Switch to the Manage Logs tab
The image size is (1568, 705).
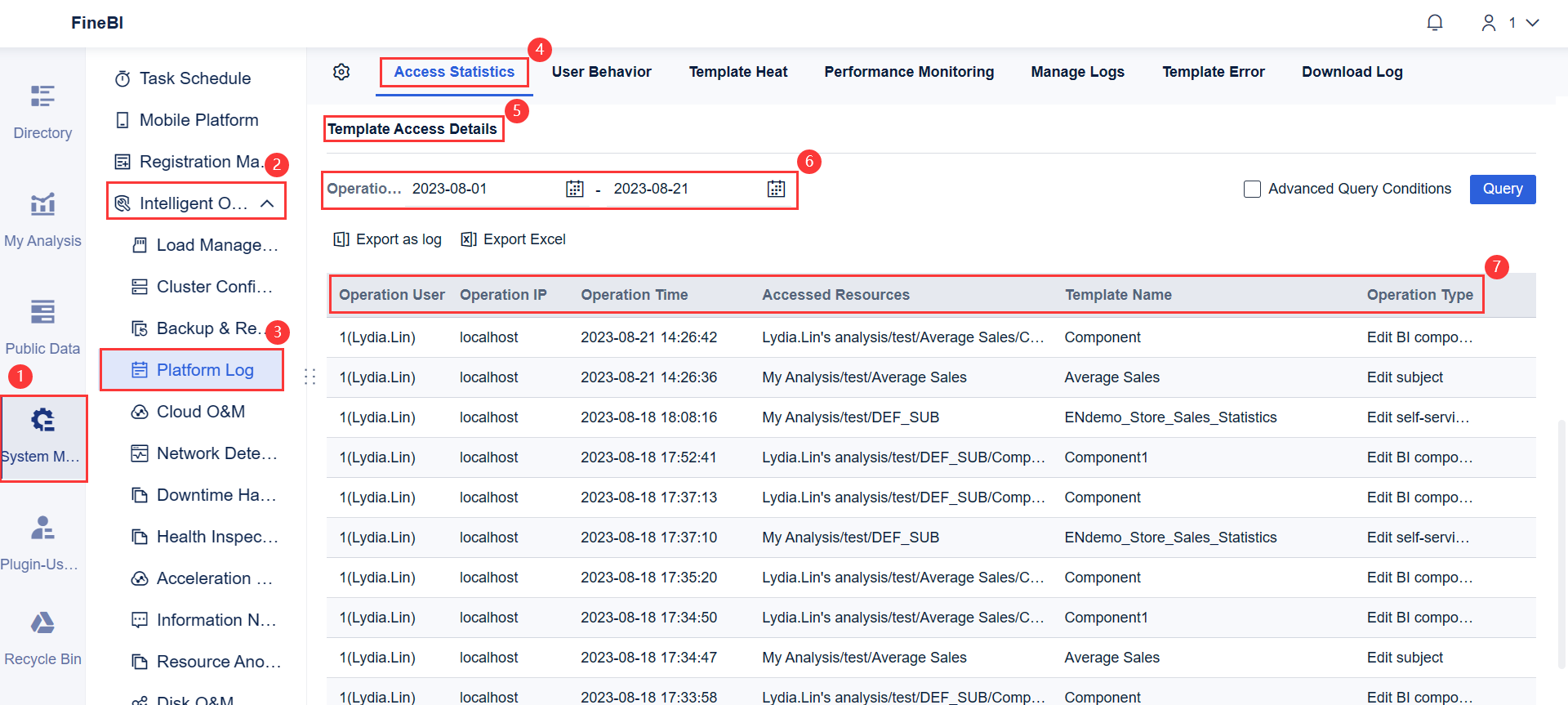pyautogui.click(x=1078, y=72)
